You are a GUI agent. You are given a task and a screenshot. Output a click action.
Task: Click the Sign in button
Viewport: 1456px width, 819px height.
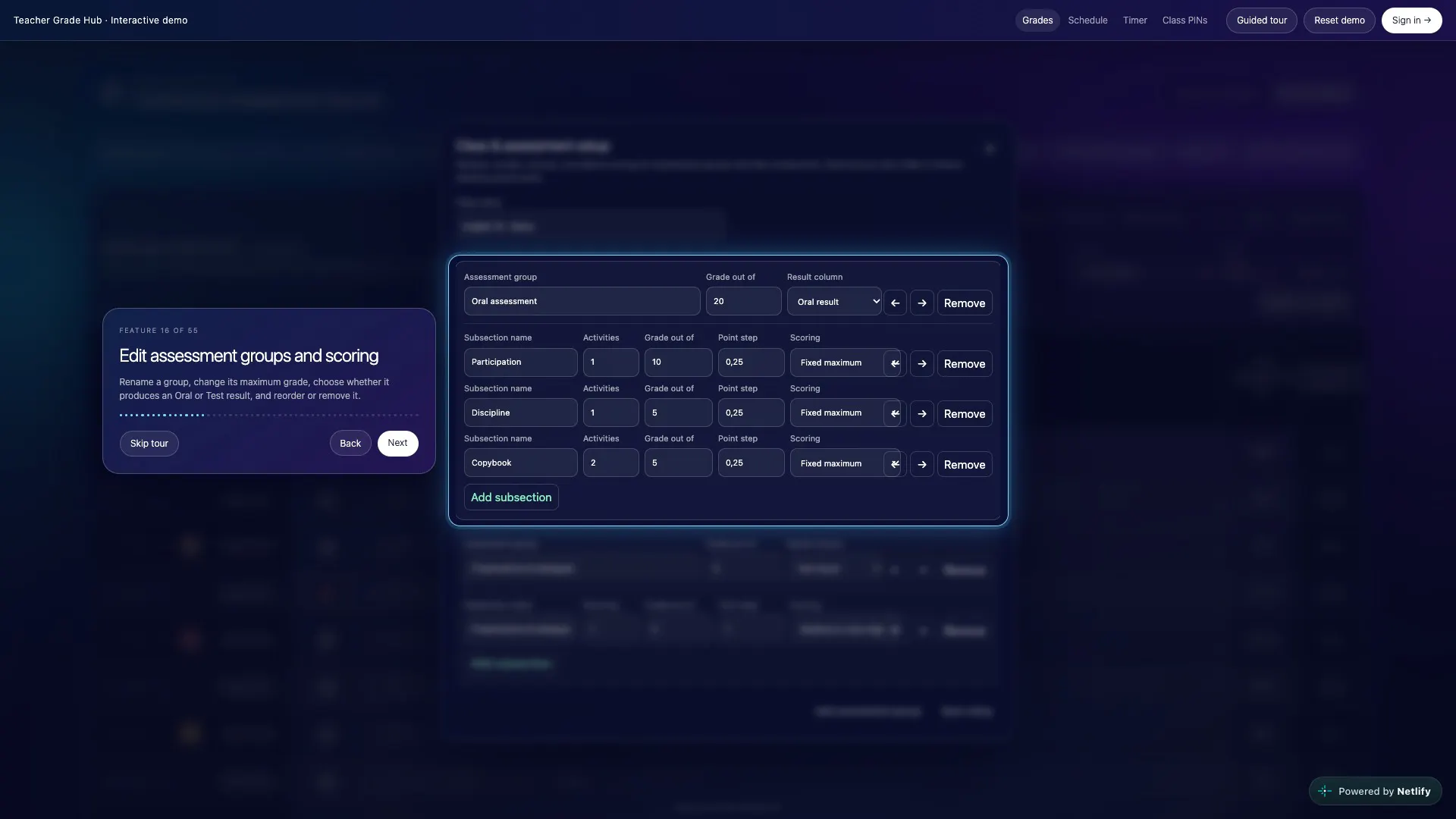pyautogui.click(x=1411, y=20)
